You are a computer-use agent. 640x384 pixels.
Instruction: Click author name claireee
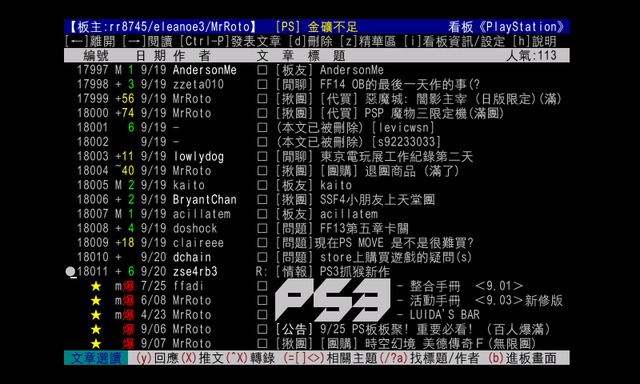[x=198, y=243]
